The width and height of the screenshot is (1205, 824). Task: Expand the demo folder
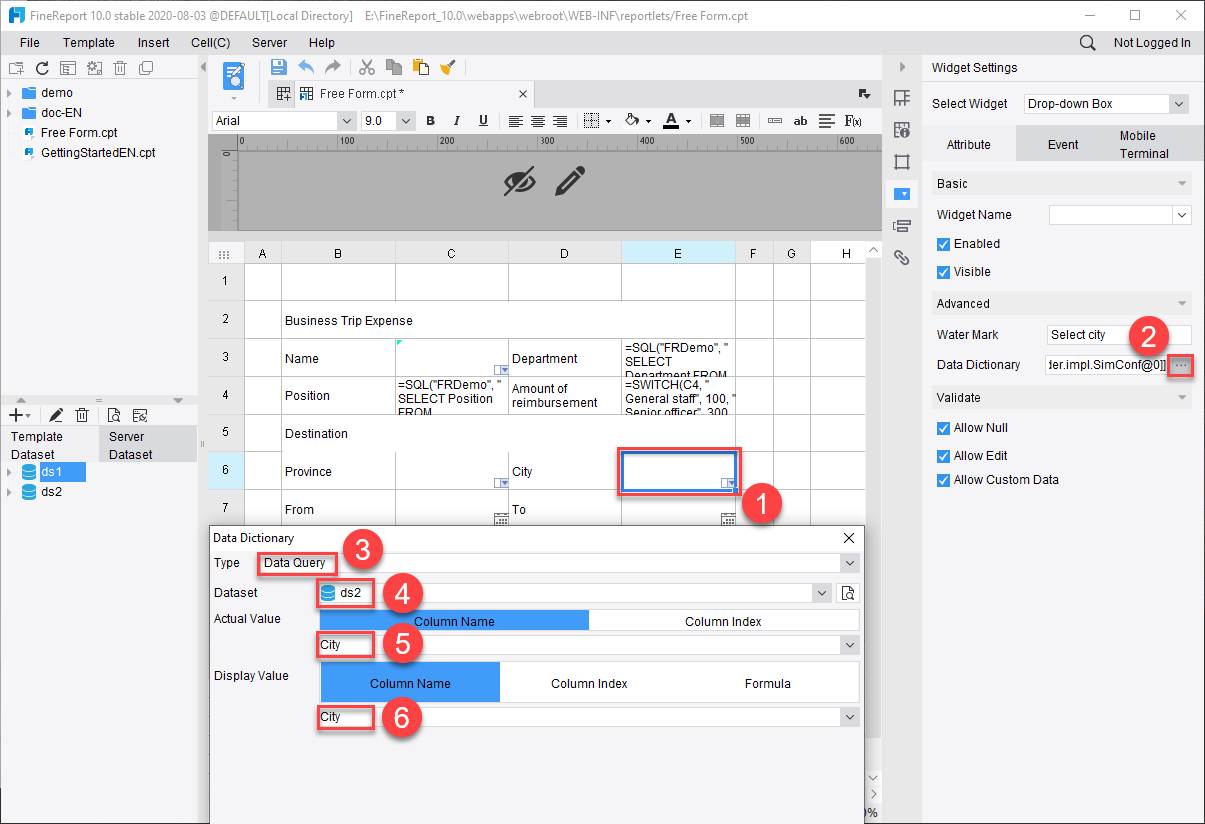(9, 93)
